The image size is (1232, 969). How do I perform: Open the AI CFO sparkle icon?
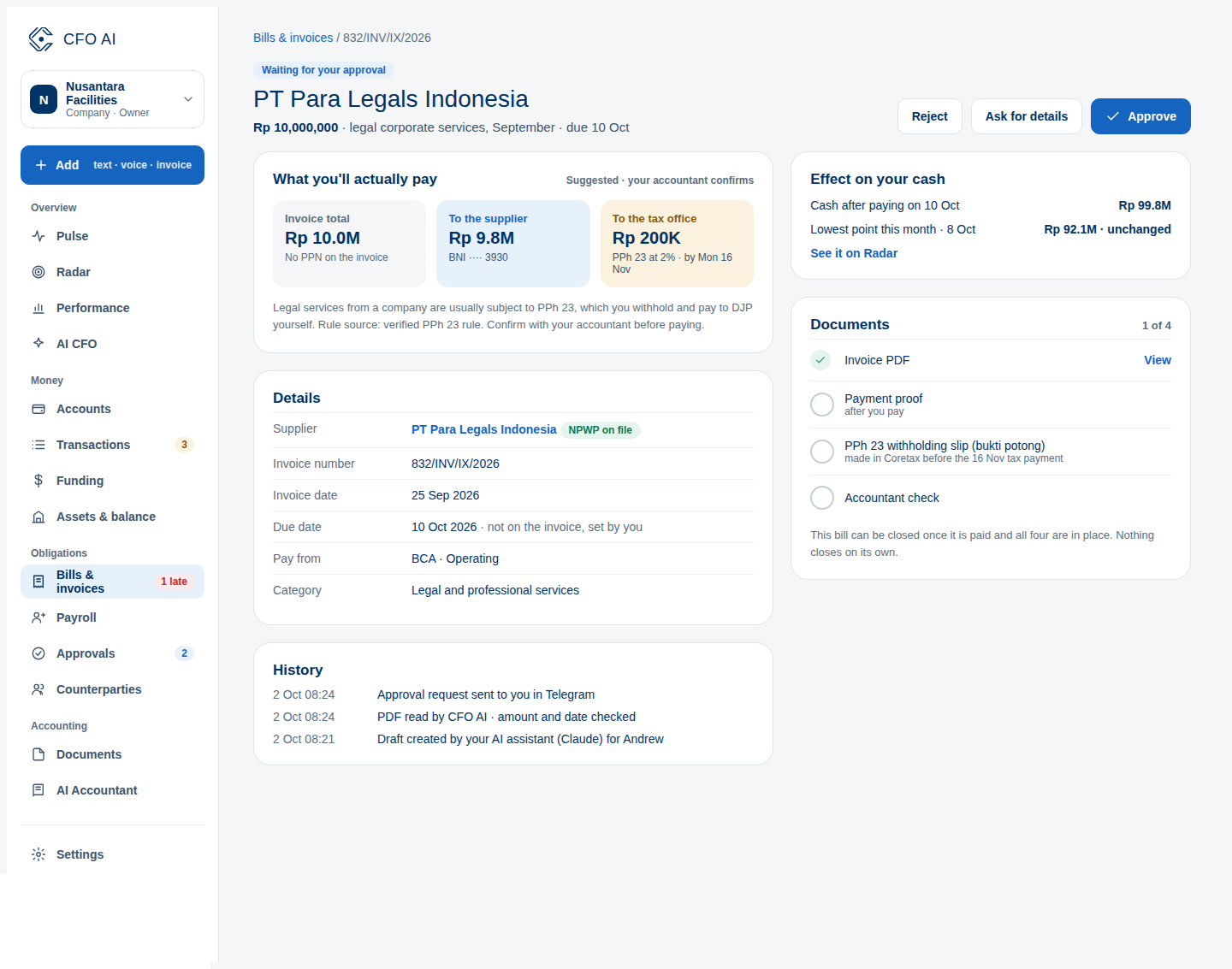38,344
